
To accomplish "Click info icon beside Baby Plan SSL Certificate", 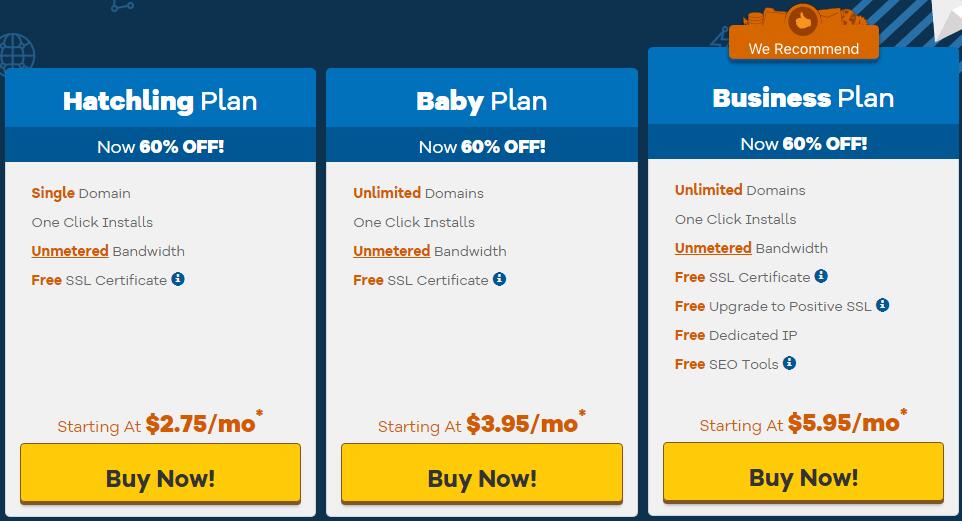I will [x=499, y=279].
